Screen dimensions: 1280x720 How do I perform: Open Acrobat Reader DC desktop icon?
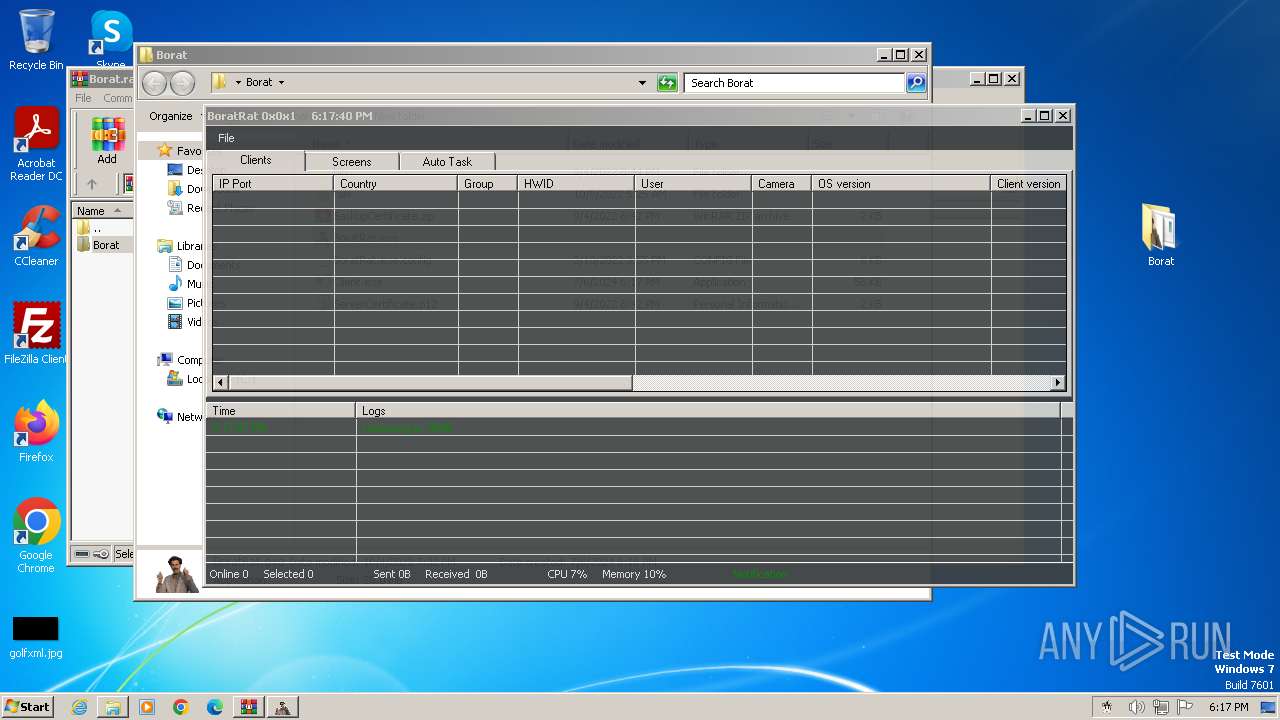pyautogui.click(x=36, y=146)
